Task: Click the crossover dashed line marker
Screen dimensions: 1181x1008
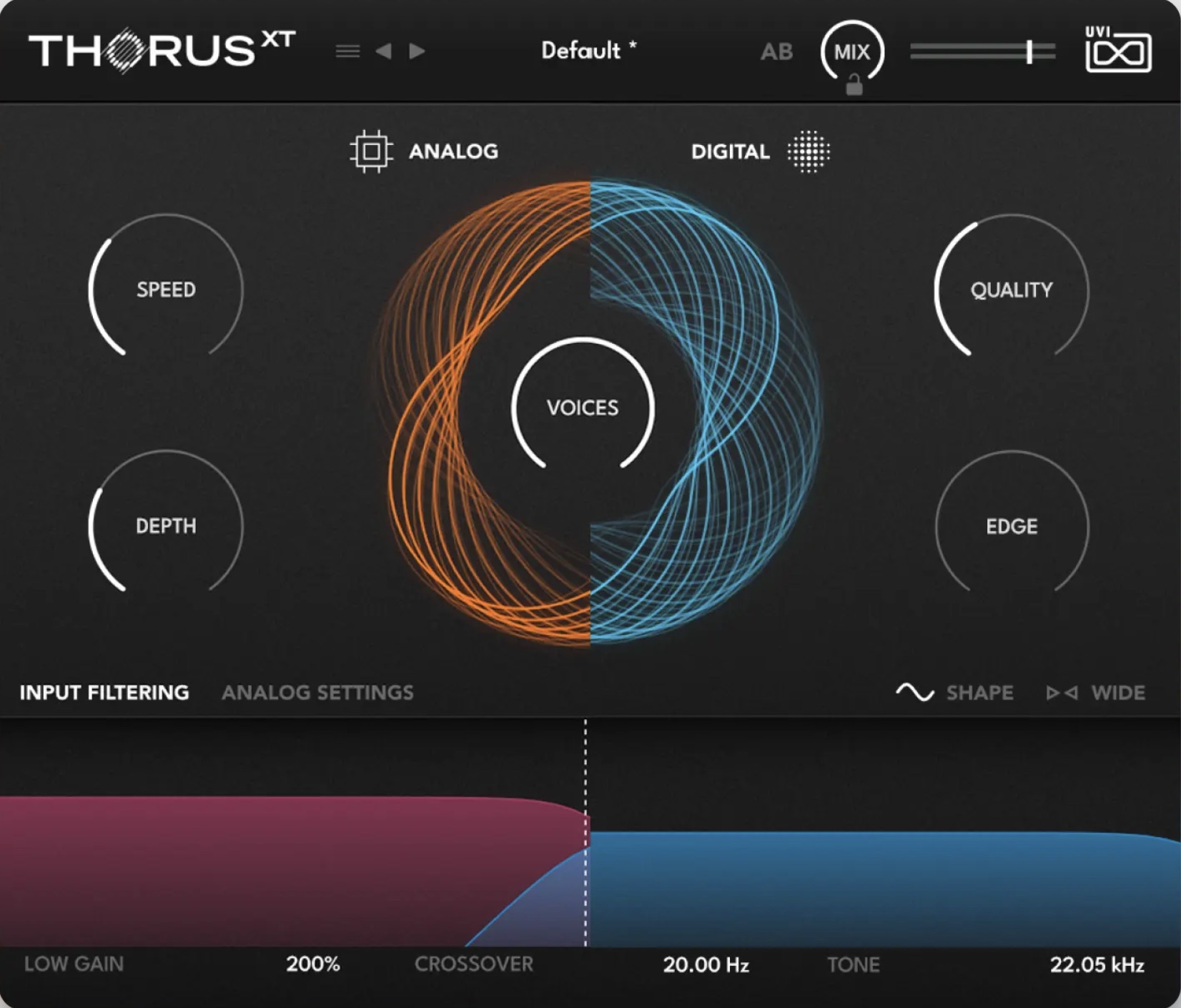Action: pyautogui.click(x=585, y=833)
